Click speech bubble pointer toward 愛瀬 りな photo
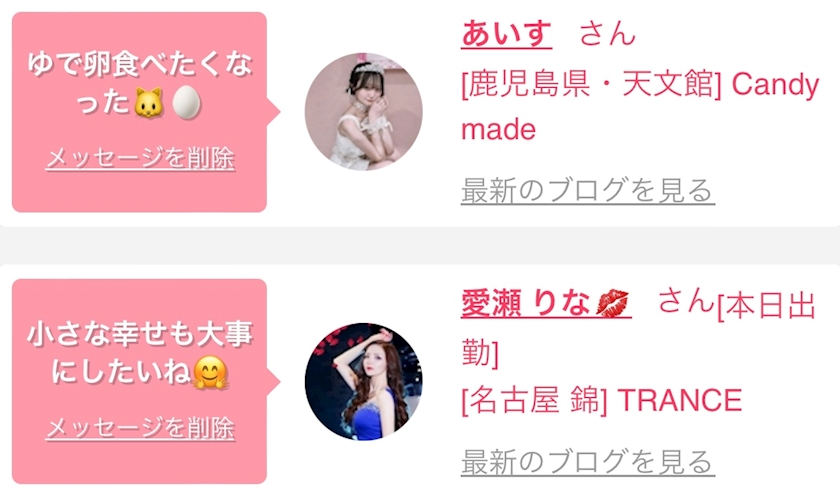This screenshot has width=840, height=496. [x=273, y=381]
